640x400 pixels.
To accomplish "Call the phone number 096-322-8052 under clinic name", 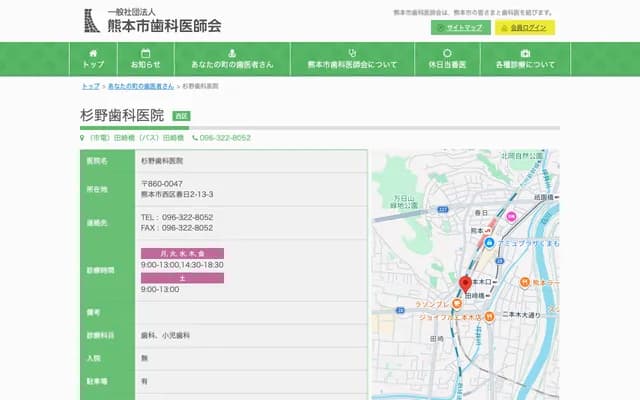I will (x=224, y=137).
